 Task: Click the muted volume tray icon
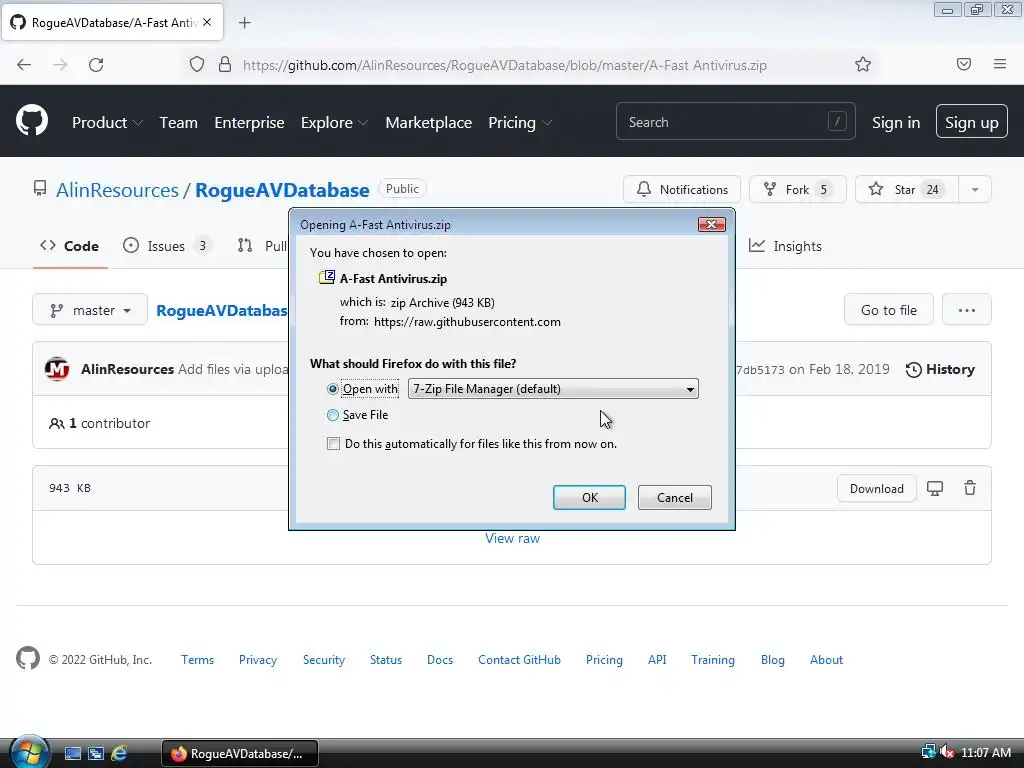(x=947, y=753)
